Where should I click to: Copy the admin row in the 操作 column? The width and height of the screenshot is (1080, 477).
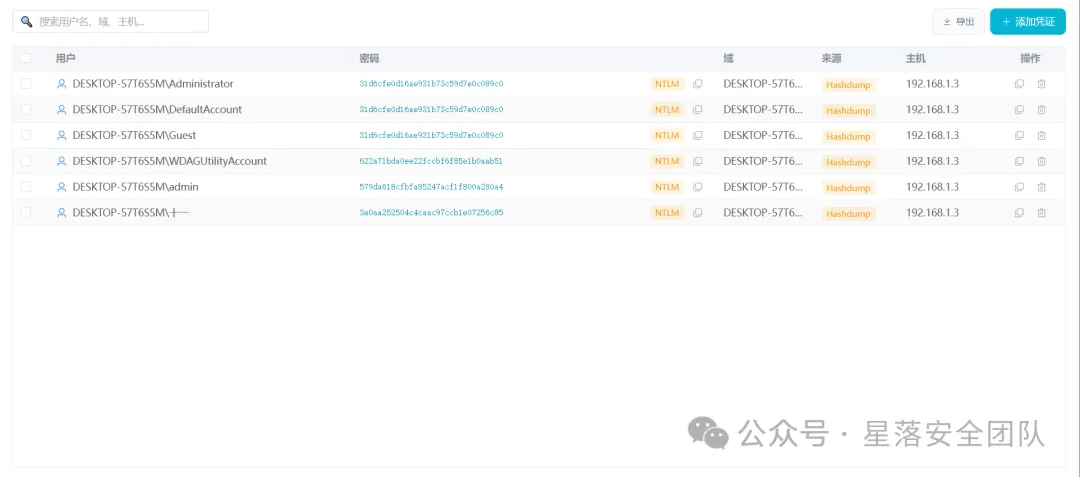point(1019,187)
